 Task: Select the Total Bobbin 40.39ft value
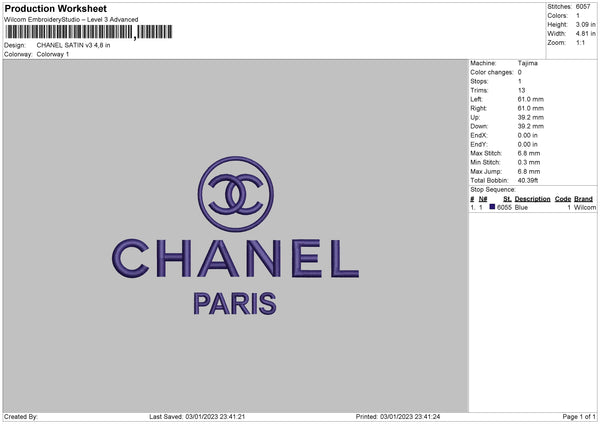528,180
